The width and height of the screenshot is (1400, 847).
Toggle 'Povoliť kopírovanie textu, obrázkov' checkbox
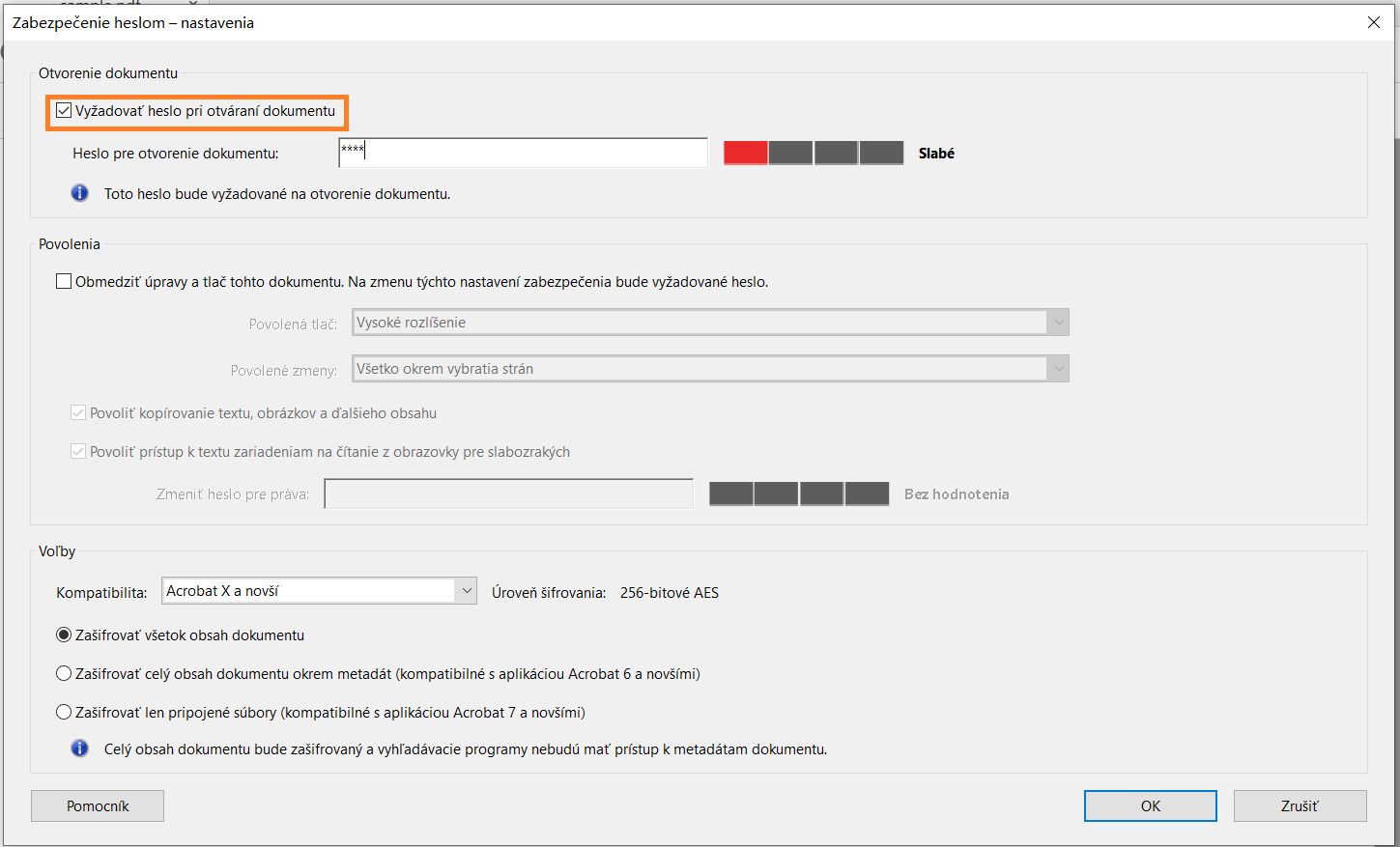(78, 413)
